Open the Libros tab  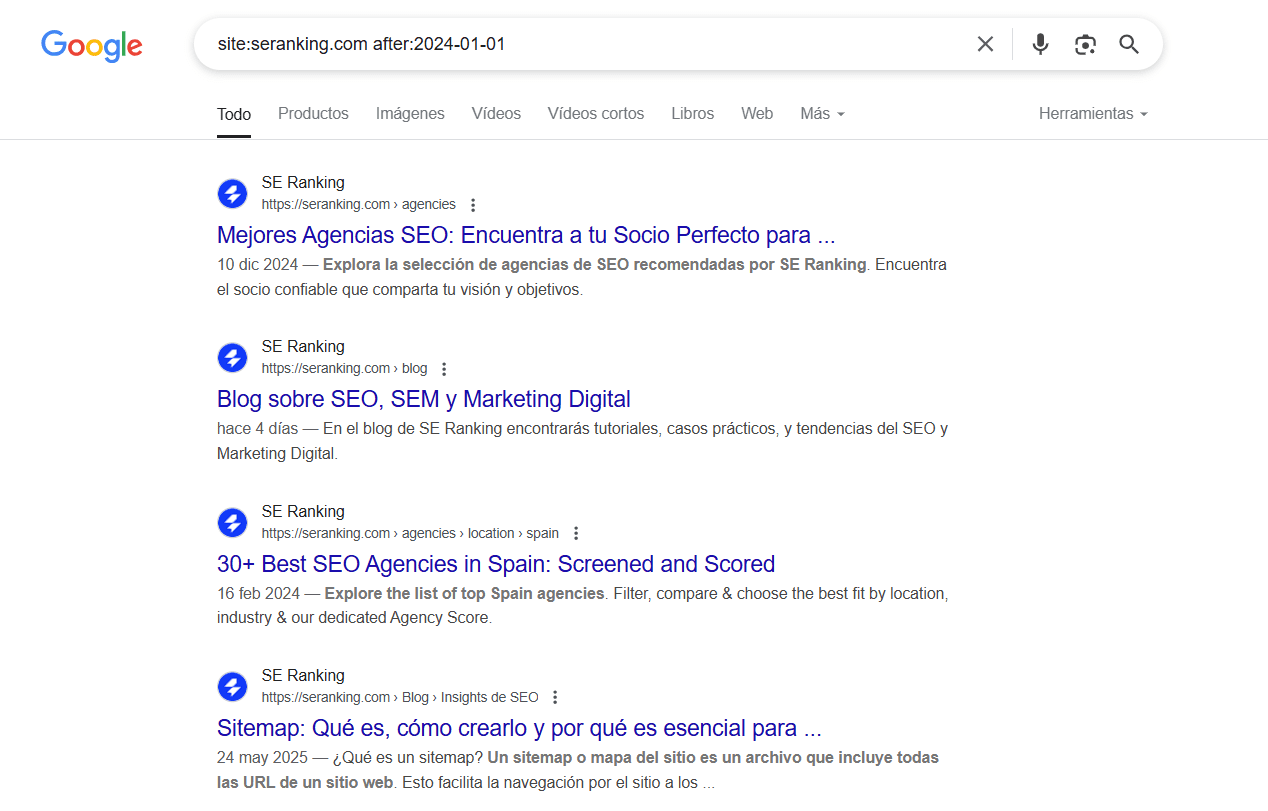pyautogui.click(x=693, y=114)
